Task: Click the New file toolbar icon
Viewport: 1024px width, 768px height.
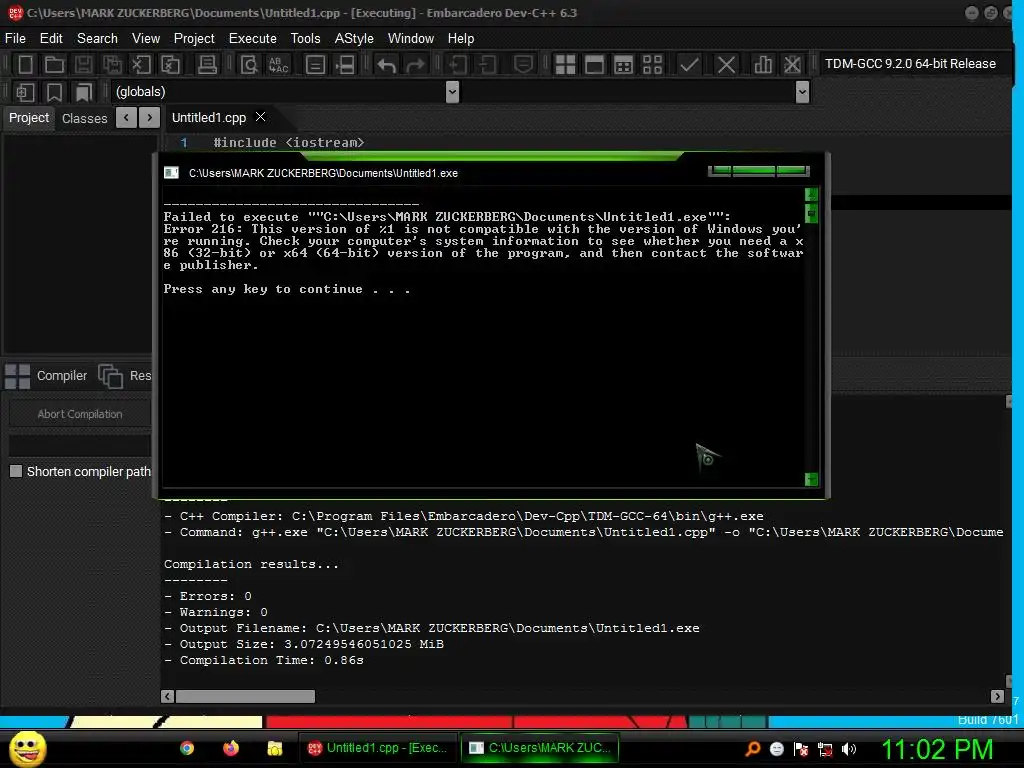Action: (25, 64)
